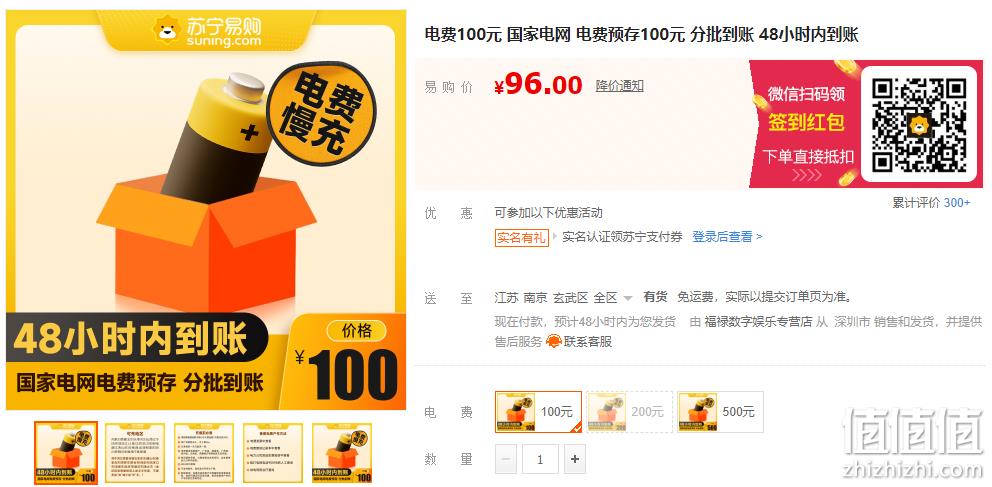Select the second thumbnail with usage instructions
The height and width of the screenshot is (487, 992).
(x=135, y=453)
